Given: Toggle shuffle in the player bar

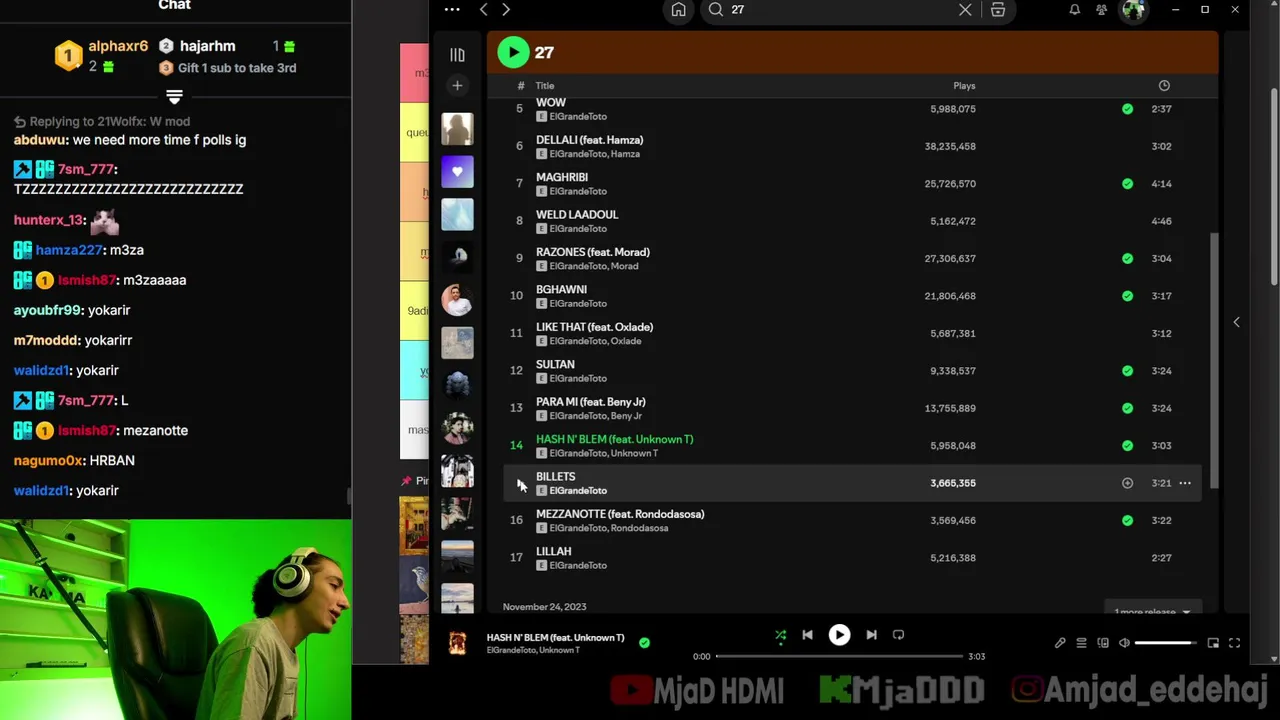Looking at the screenshot, I should pos(780,635).
